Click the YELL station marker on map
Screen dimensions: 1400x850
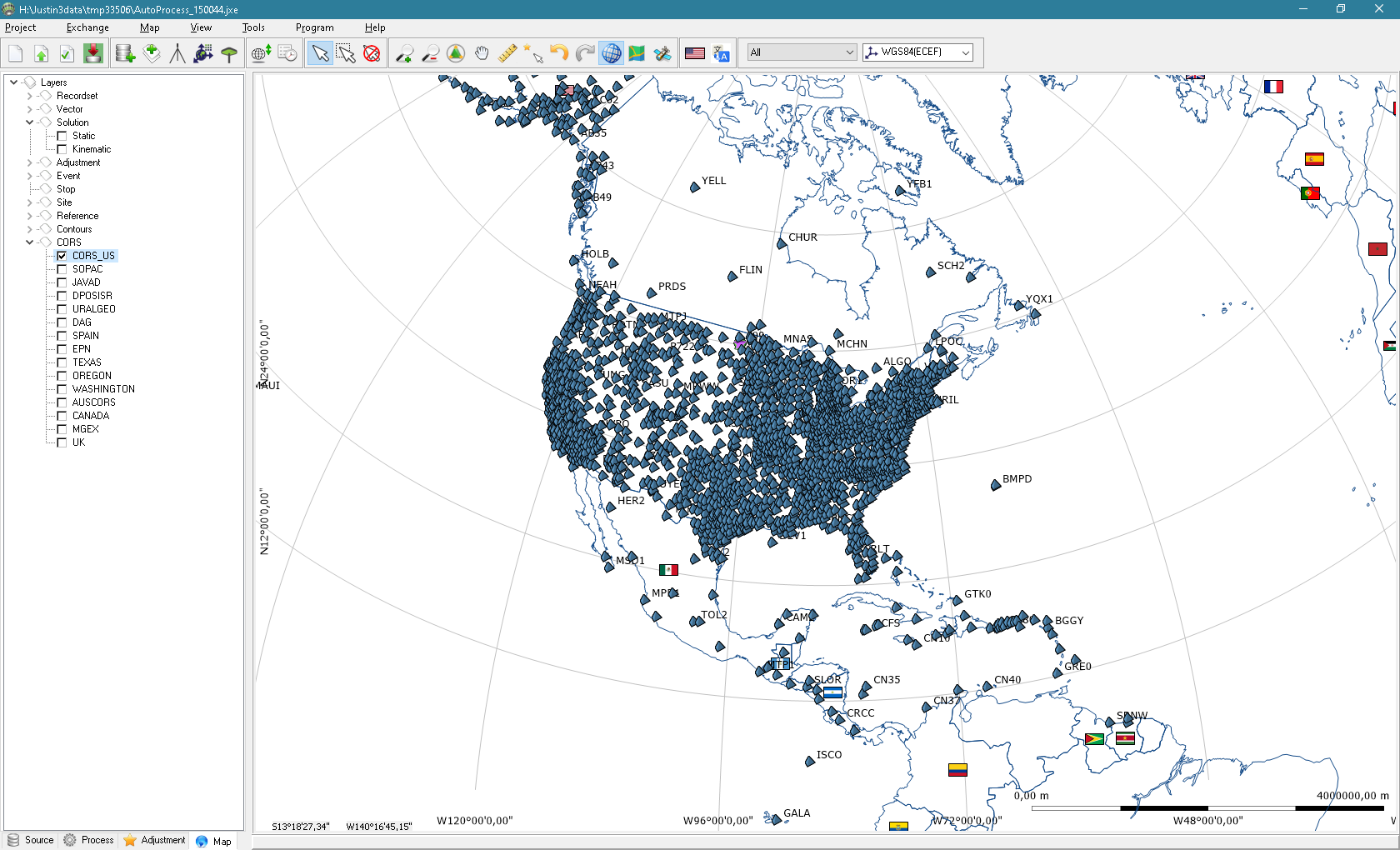pyautogui.click(x=695, y=187)
